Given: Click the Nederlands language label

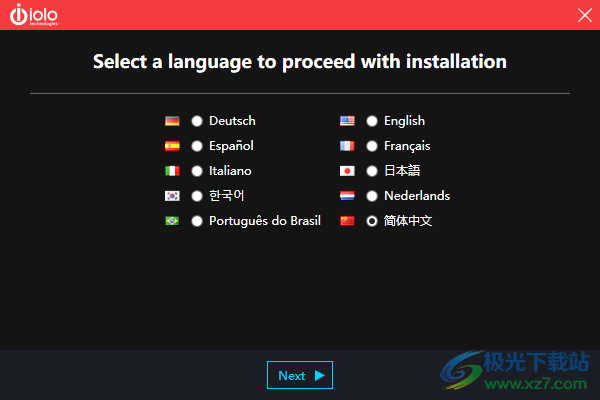Looking at the screenshot, I should tap(417, 196).
